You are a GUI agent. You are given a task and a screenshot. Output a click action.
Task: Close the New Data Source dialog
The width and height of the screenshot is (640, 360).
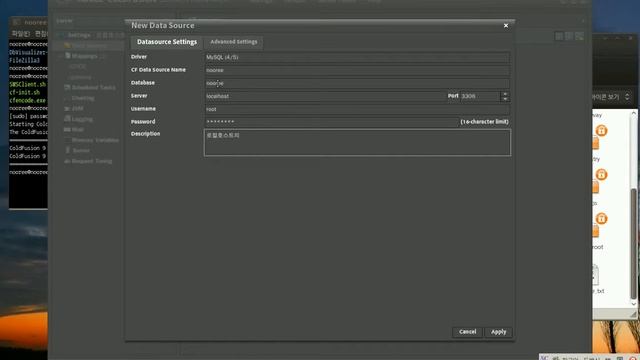[506, 26]
